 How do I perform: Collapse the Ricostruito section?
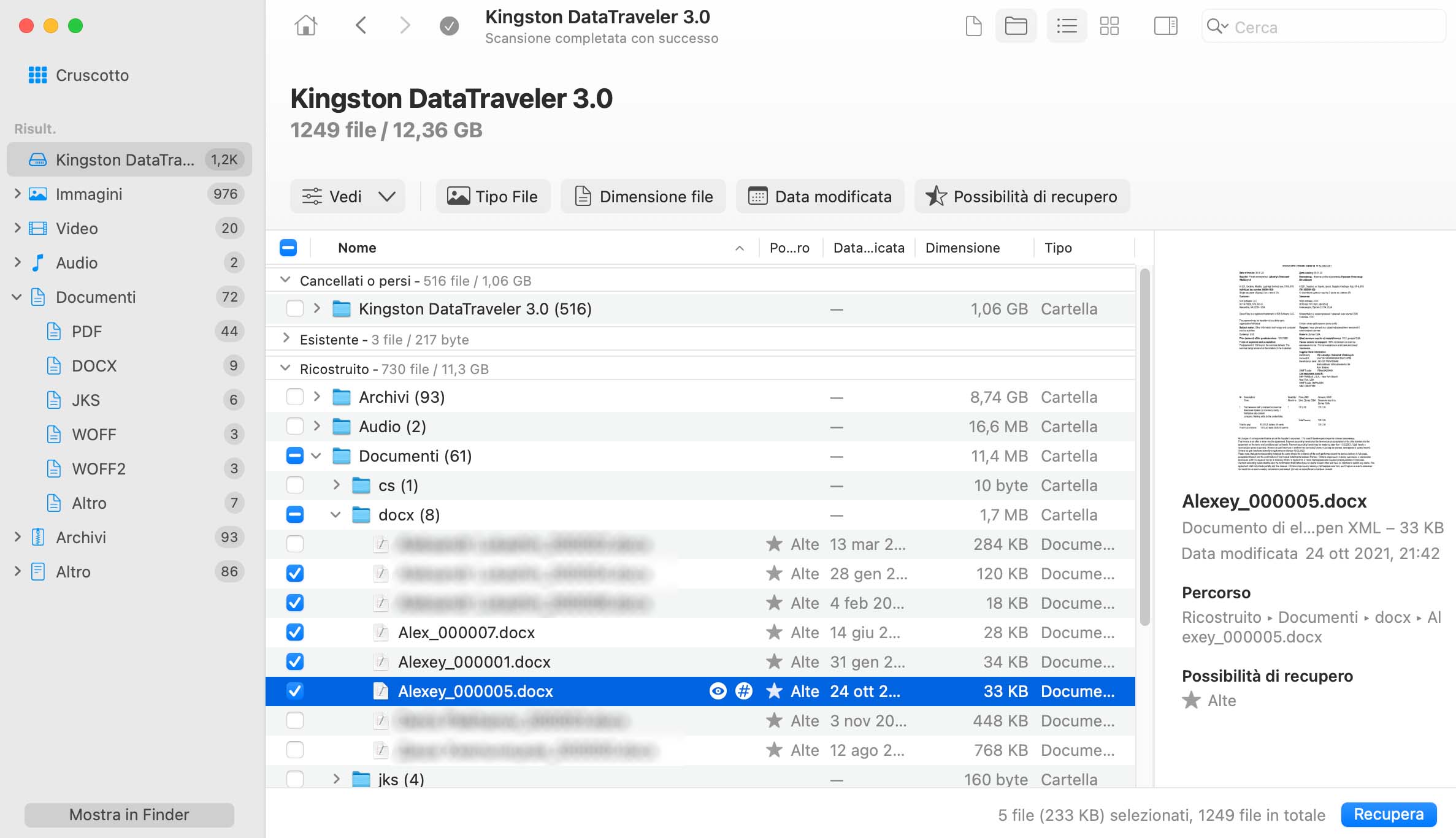[285, 368]
